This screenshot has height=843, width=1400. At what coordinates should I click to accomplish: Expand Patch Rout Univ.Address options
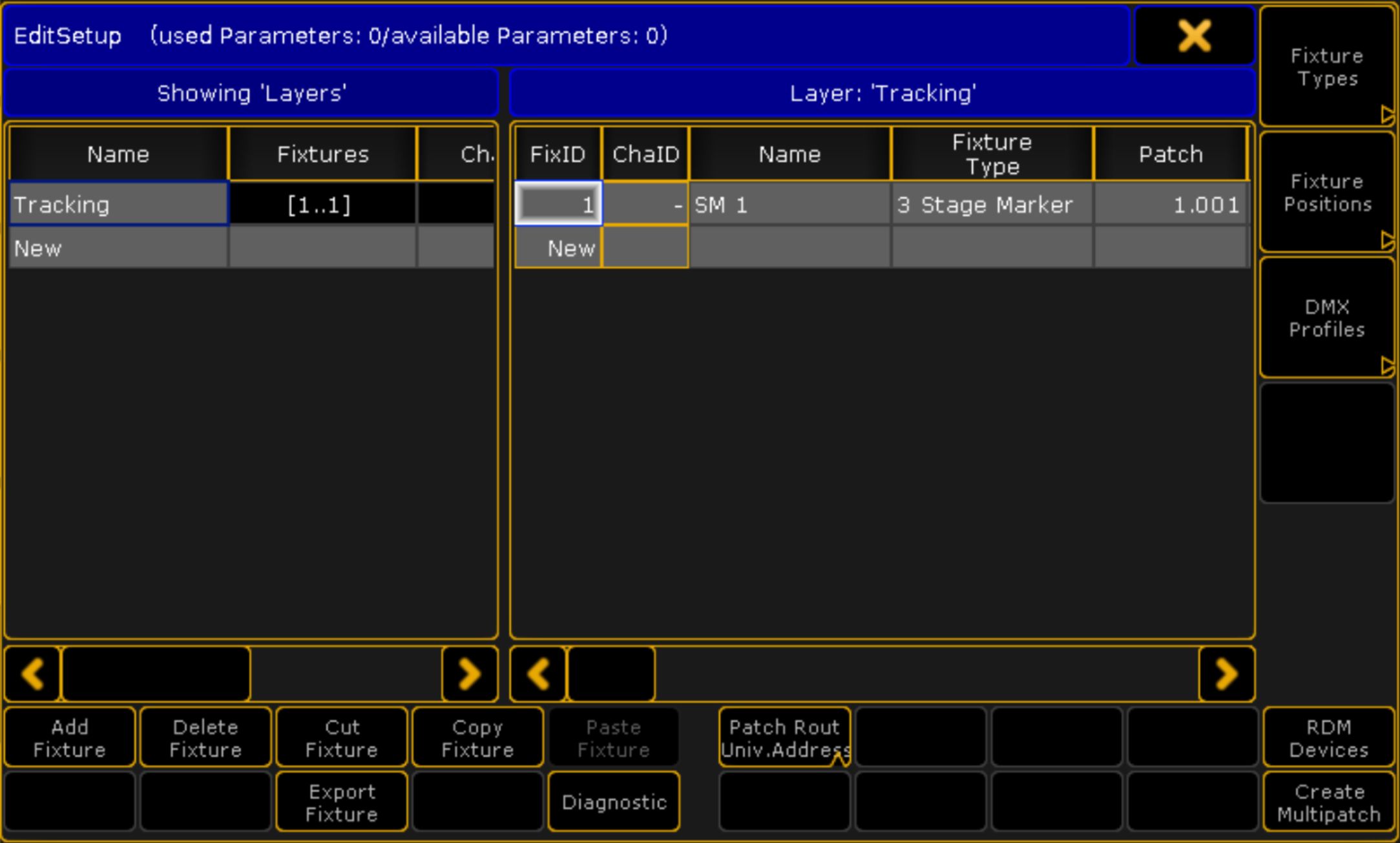(x=784, y=738)
